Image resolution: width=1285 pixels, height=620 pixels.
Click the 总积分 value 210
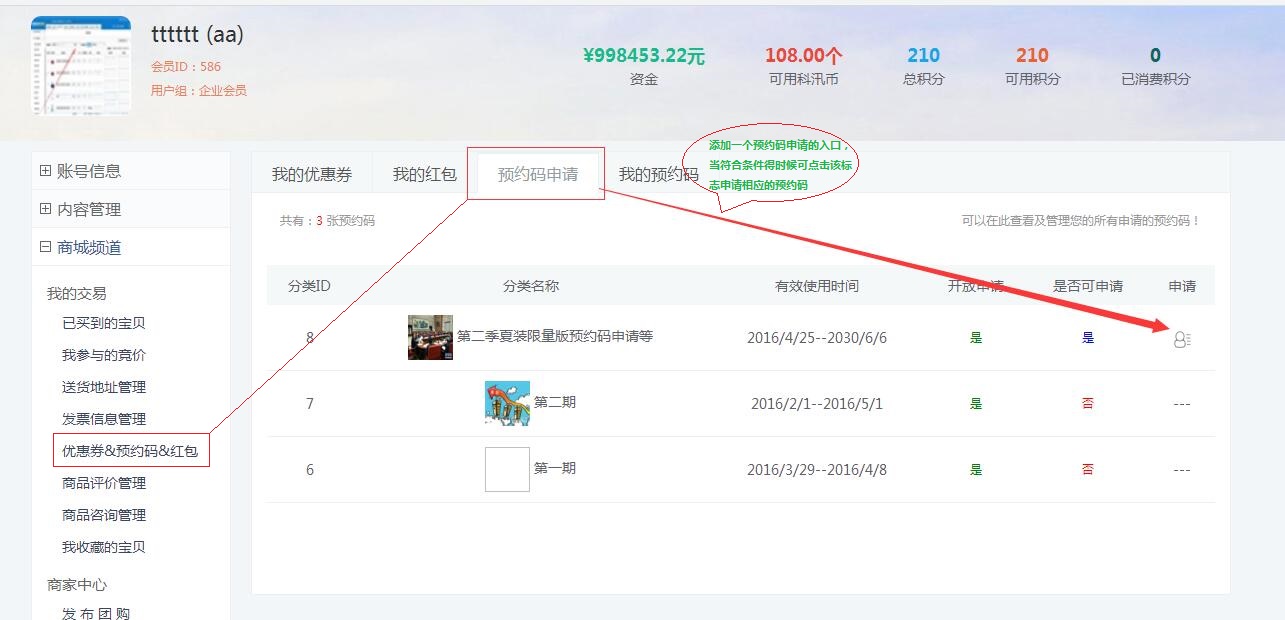(923, 55)
